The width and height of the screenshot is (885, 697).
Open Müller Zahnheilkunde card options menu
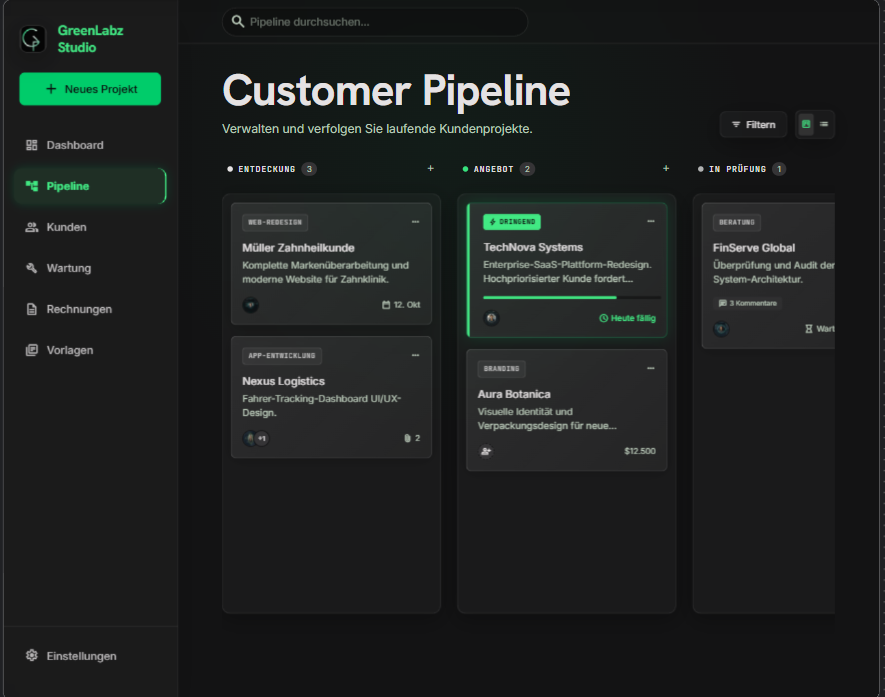click(x=415, y=222)
